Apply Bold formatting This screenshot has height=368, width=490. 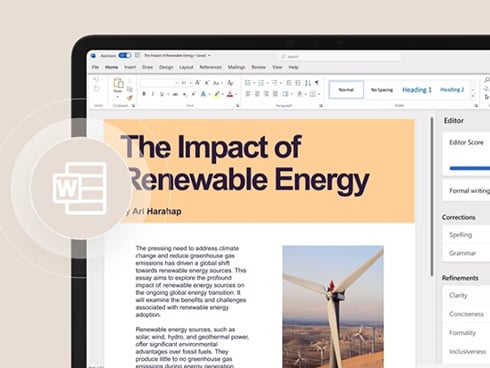(144, 94)
